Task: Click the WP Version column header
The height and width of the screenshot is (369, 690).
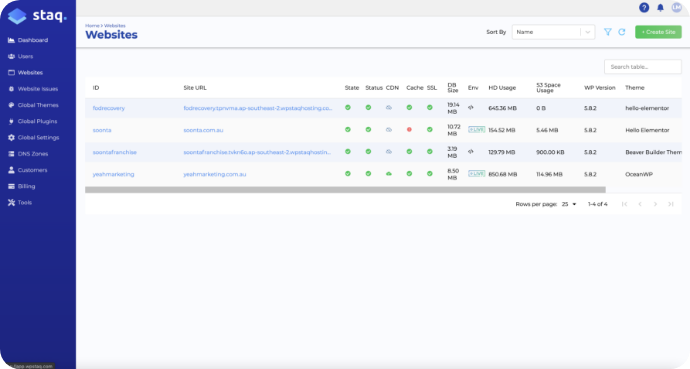Action: point(600,88)
